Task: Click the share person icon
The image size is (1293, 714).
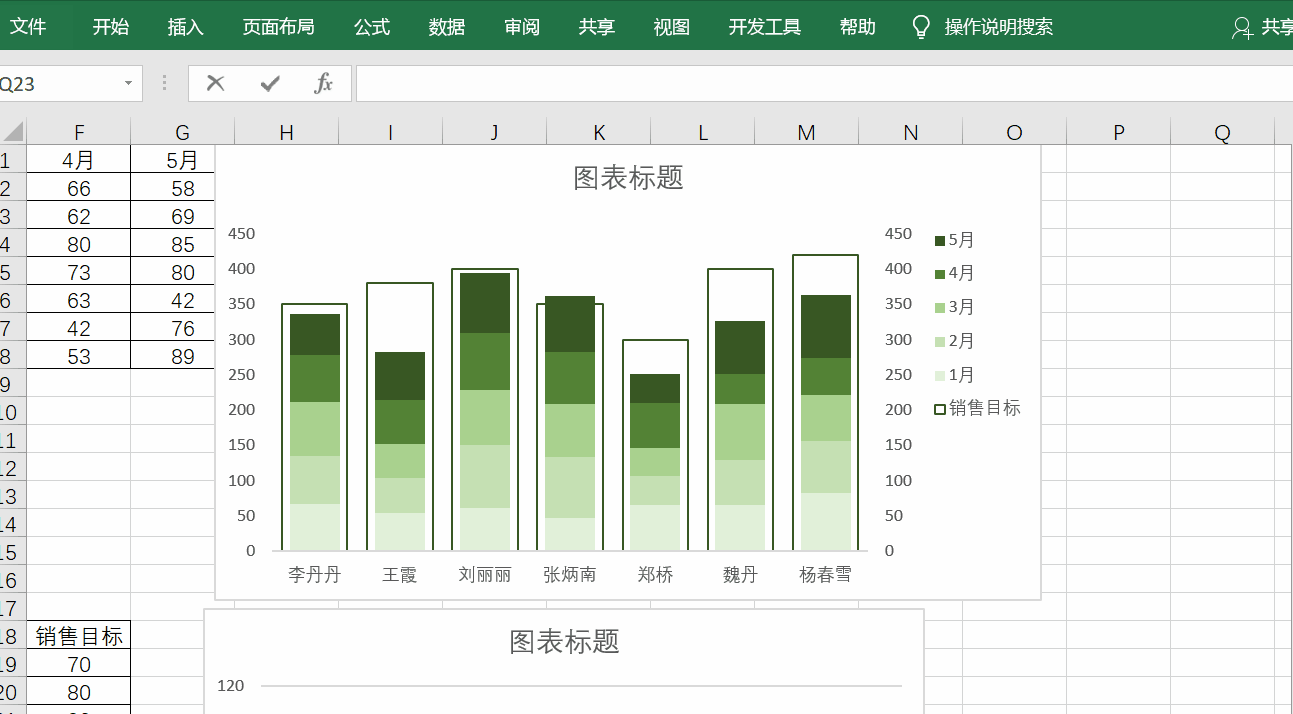Action: [1242, 28]
